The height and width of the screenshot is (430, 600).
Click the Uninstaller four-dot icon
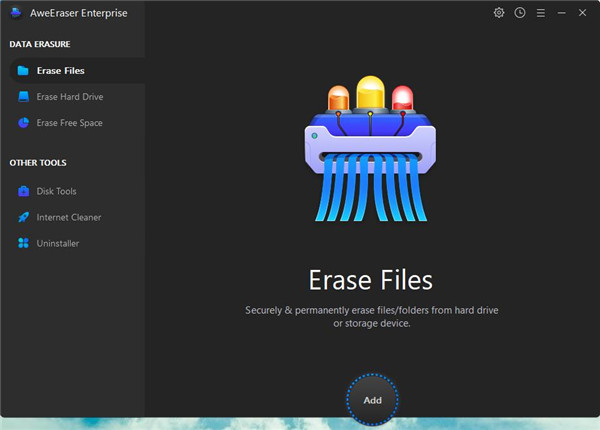23,243
